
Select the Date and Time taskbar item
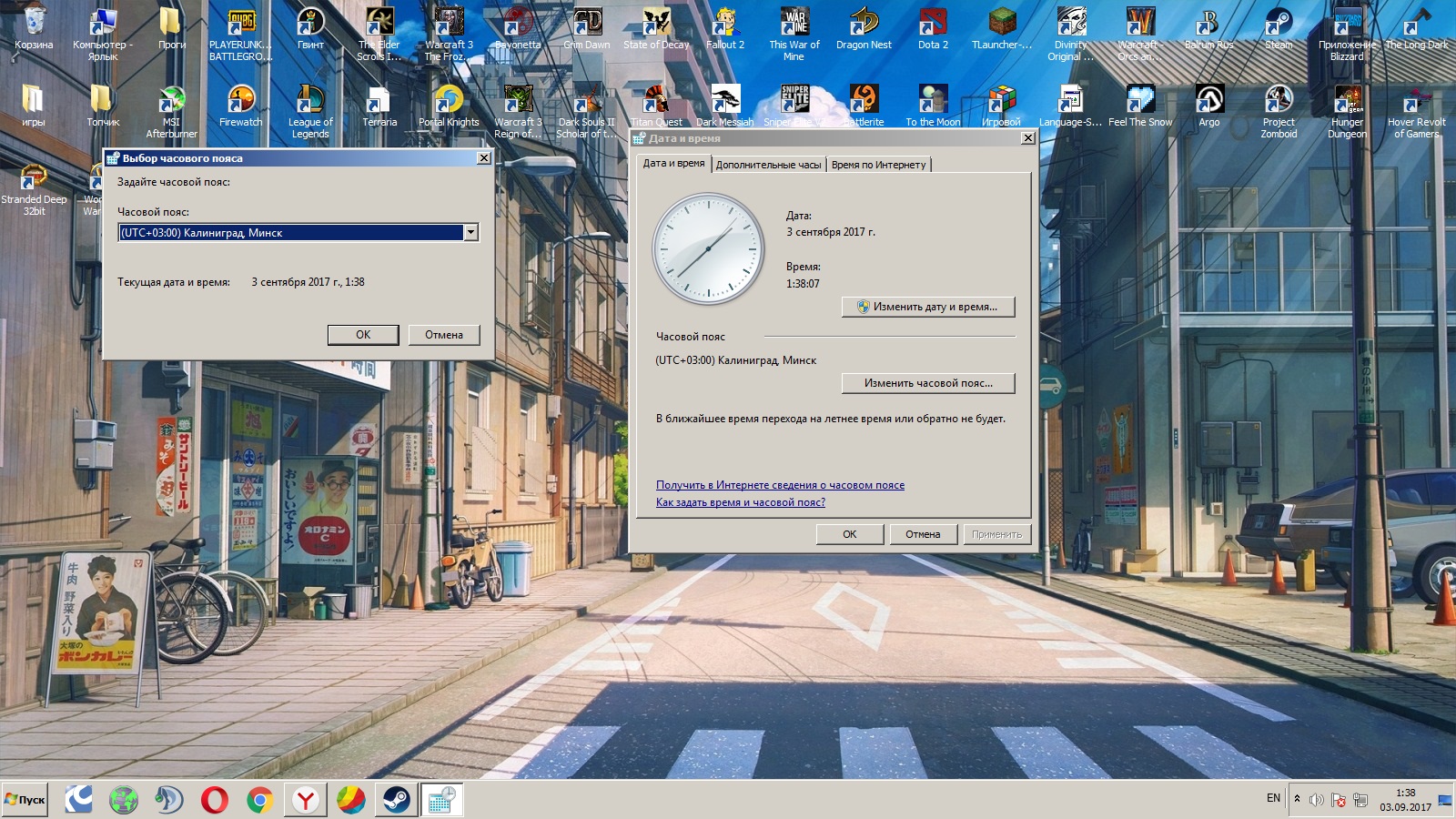(x=441, y=800)
